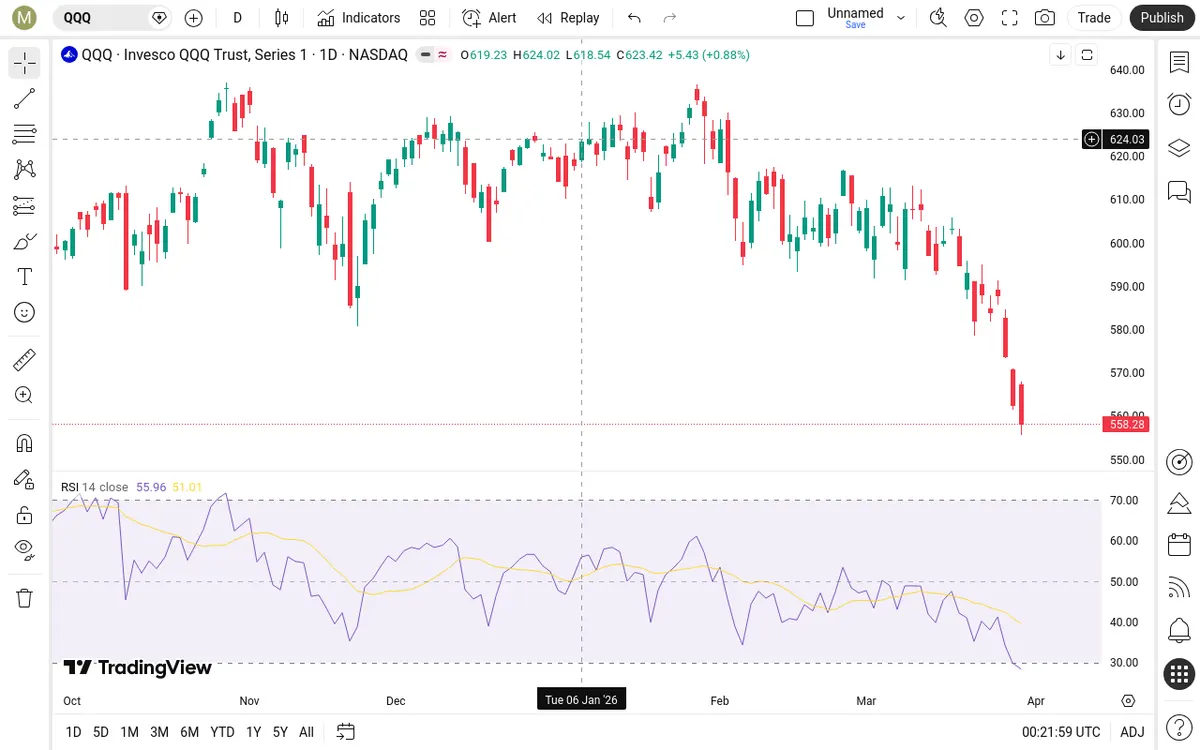The image size is (1200, 750).
Task: Show All time range
Action: (x=306, y=732)
